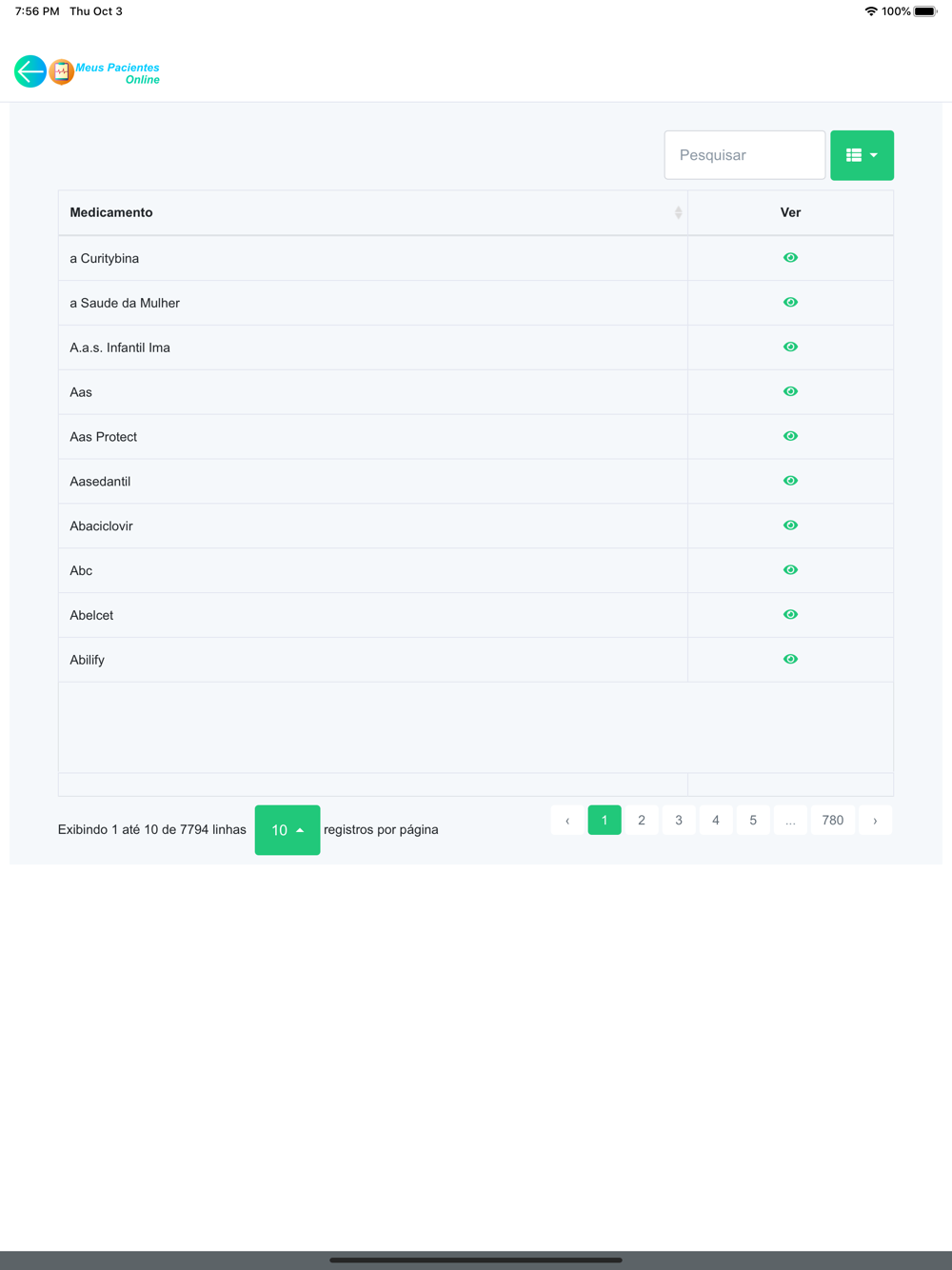Tap the battery status indicator
Viewport: 952px width, 1270px height.
click(926, 11)
